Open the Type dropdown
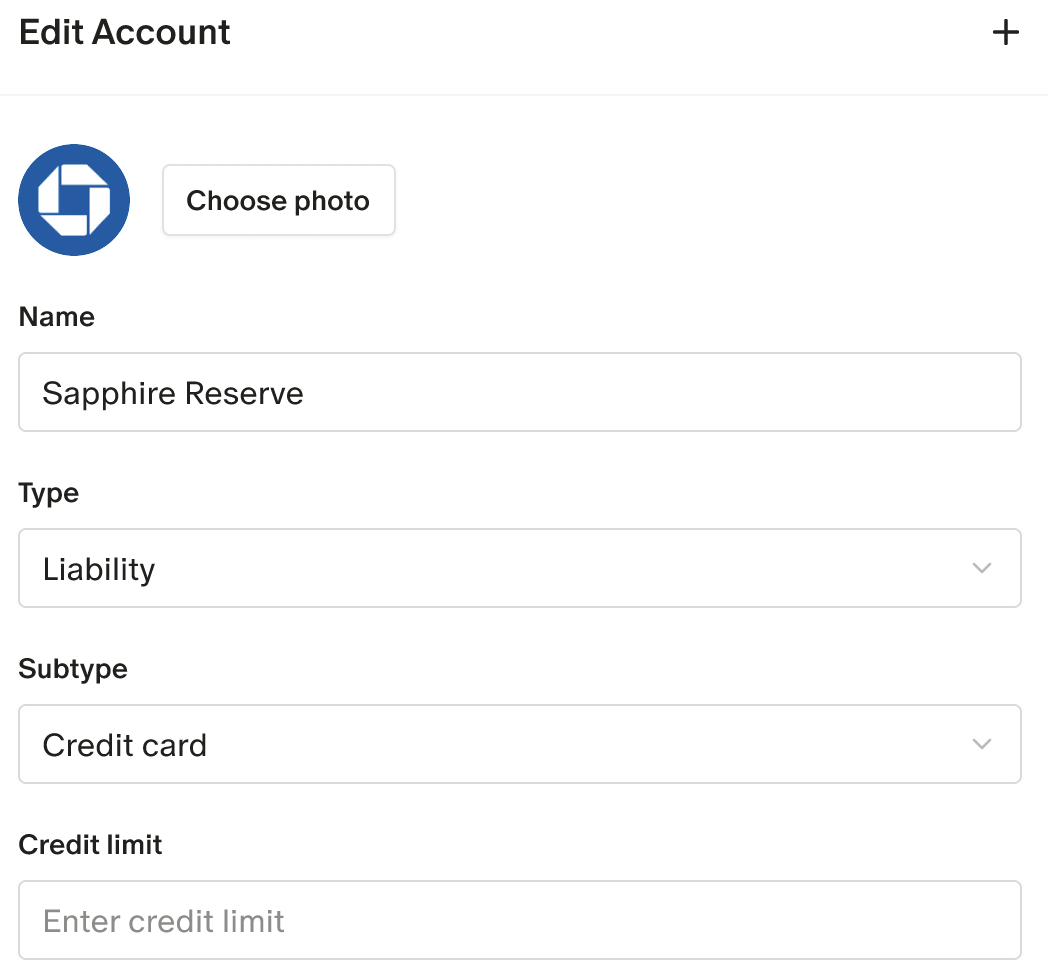This screenshot has height=976, width=1048. [x=520, y=568]
